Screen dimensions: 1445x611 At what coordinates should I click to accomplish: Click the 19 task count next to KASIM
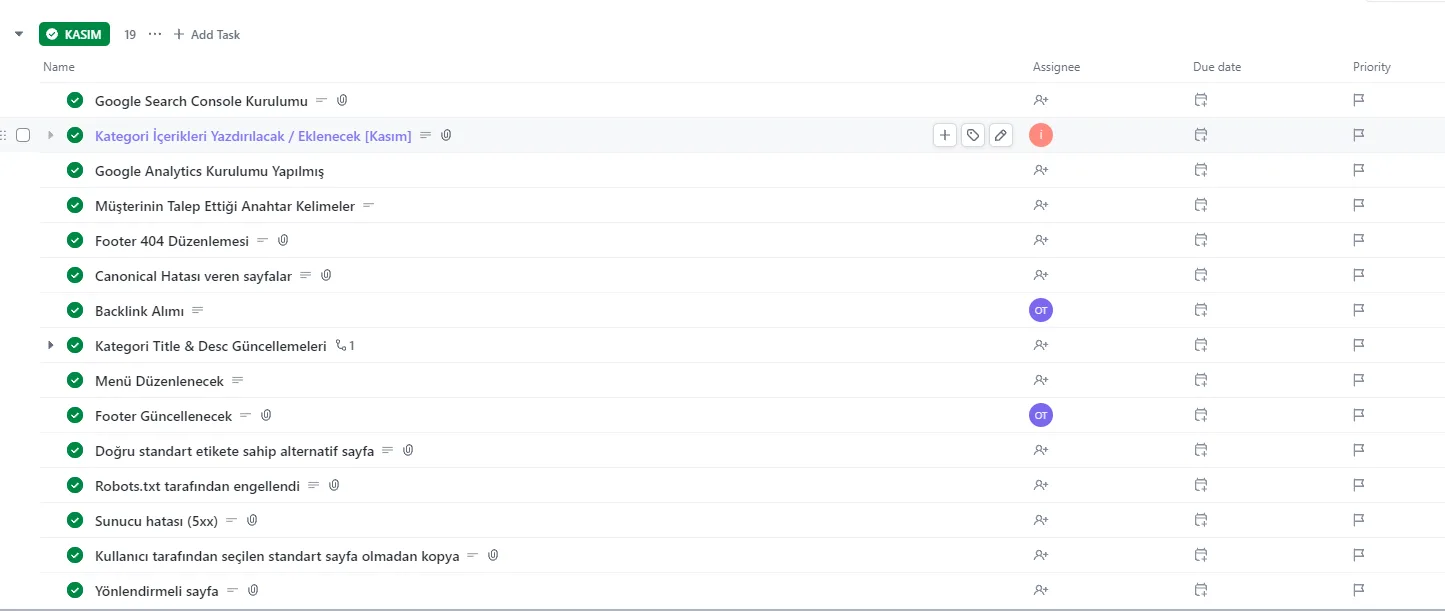[x=130, y=34]
